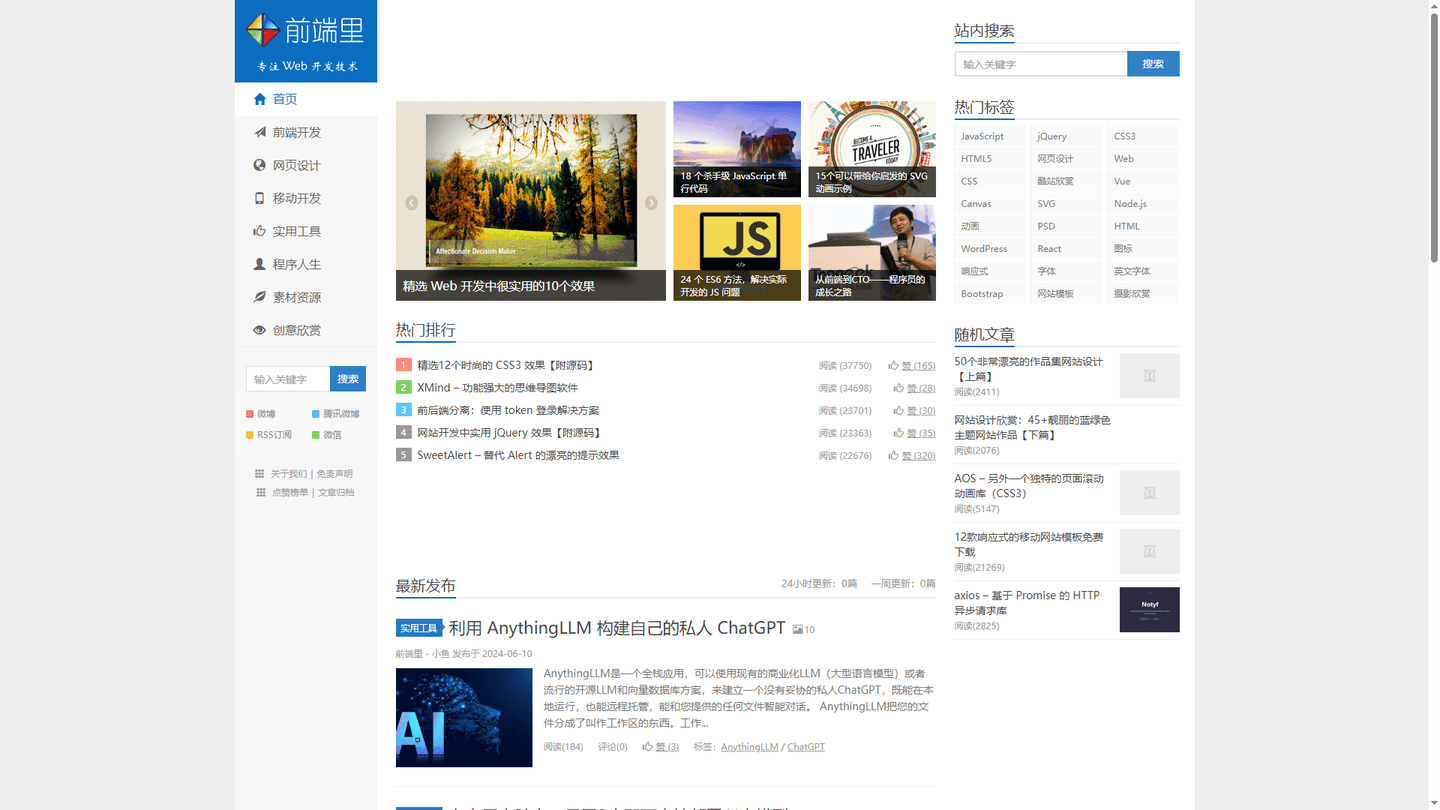This screenshot has width=1440, height=810.
Task: Click the sidebar 搜索 button
Action: click(348, 379)
